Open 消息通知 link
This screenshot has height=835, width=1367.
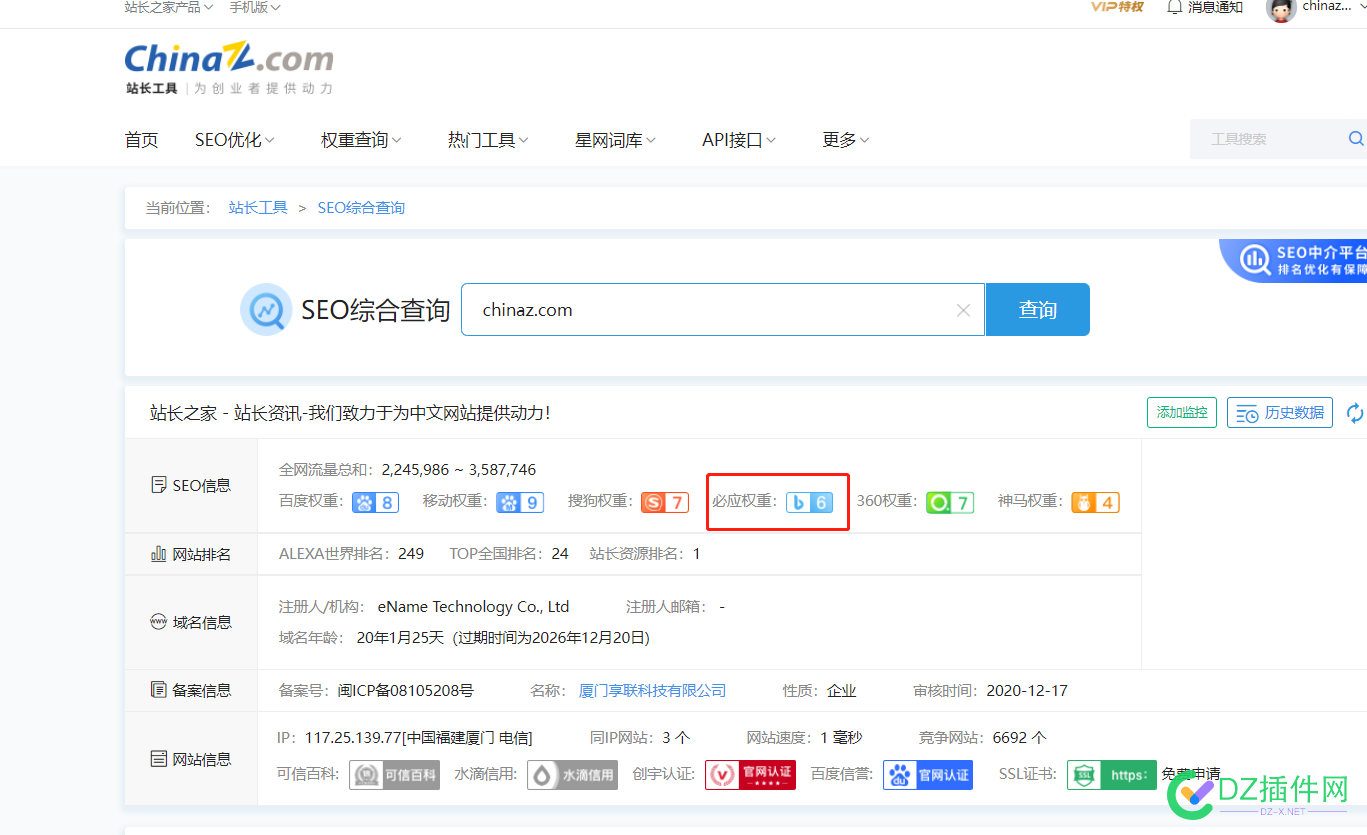1215,7
